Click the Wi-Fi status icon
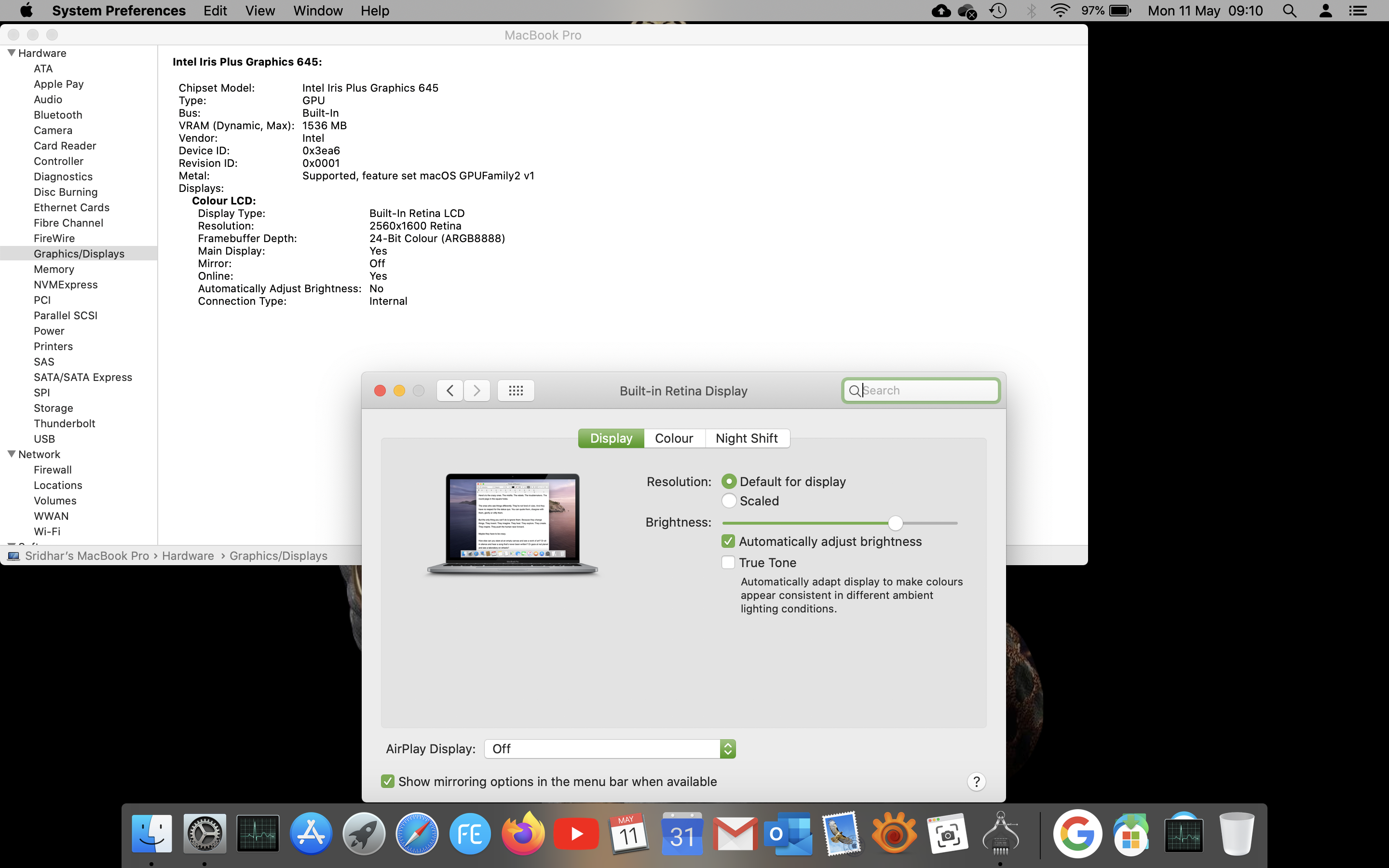This screenshot has width=1389, height=868. (x=1060, y=11)
